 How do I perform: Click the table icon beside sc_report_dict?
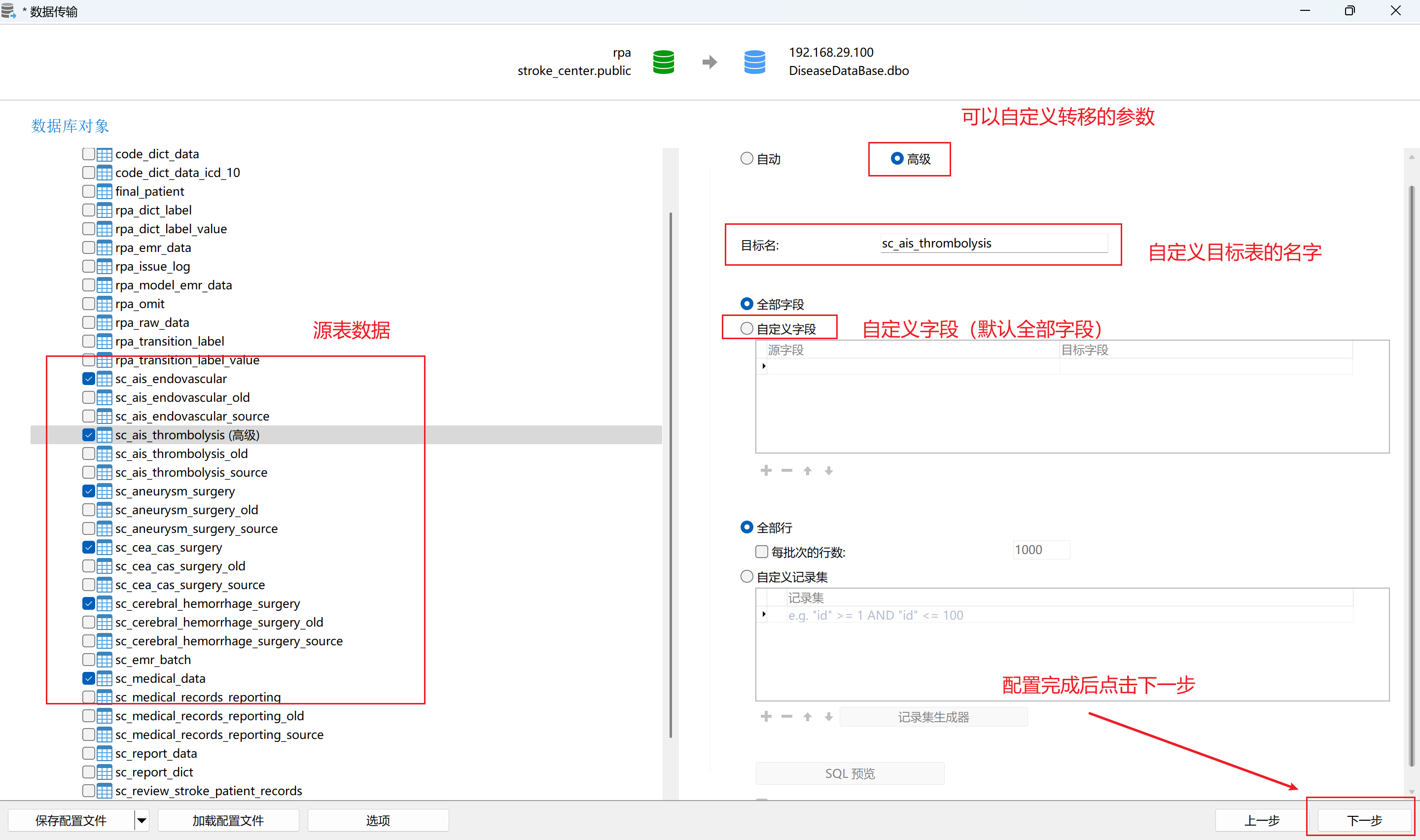tap(104, 772)
